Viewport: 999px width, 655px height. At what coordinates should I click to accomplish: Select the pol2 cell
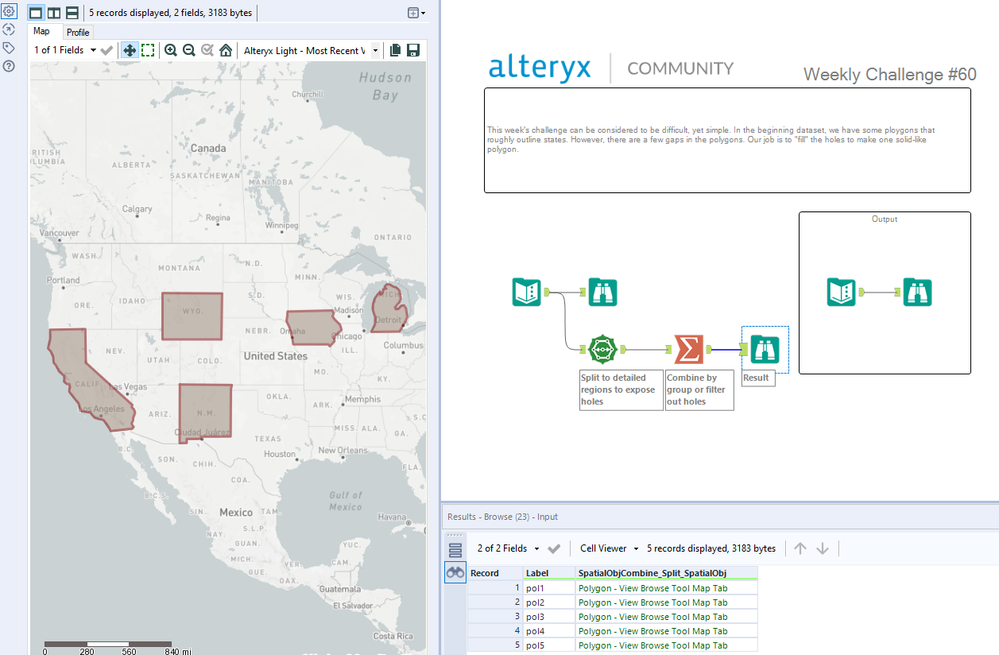pyautogui.click(x=549, y=602)
